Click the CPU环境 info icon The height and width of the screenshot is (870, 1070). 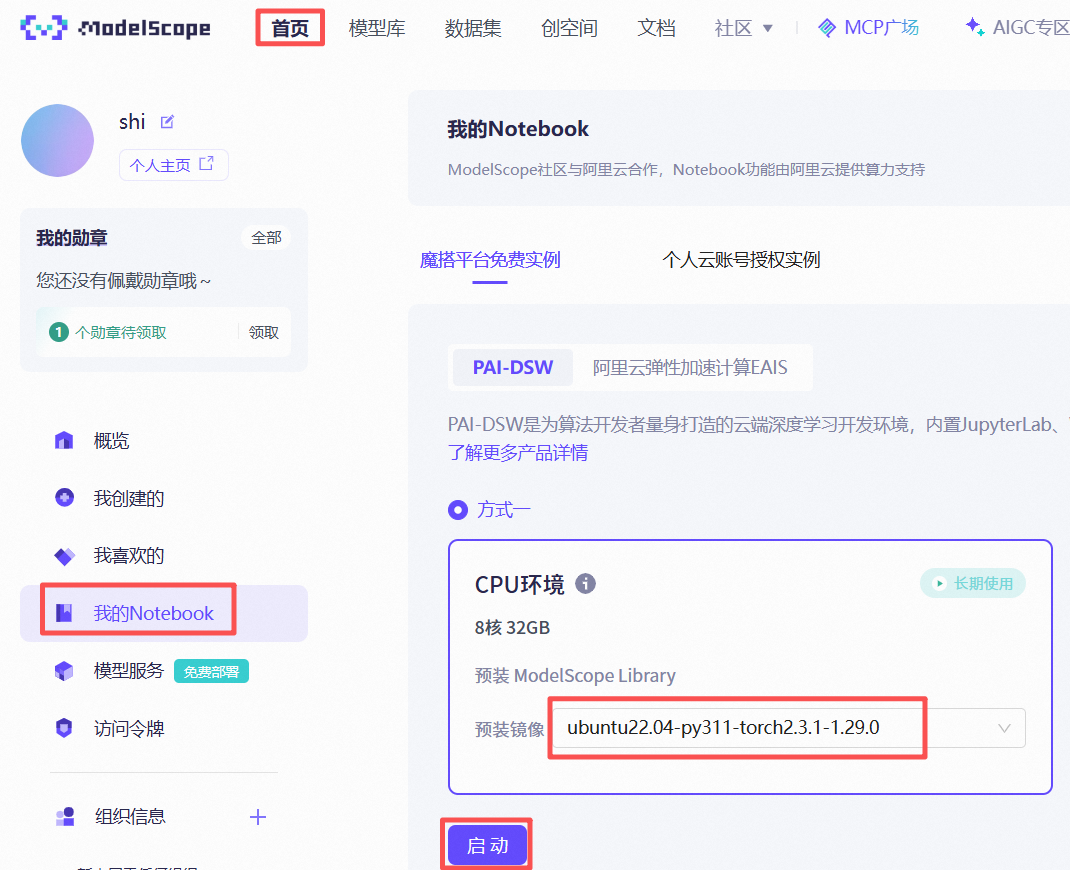[585, 583]
